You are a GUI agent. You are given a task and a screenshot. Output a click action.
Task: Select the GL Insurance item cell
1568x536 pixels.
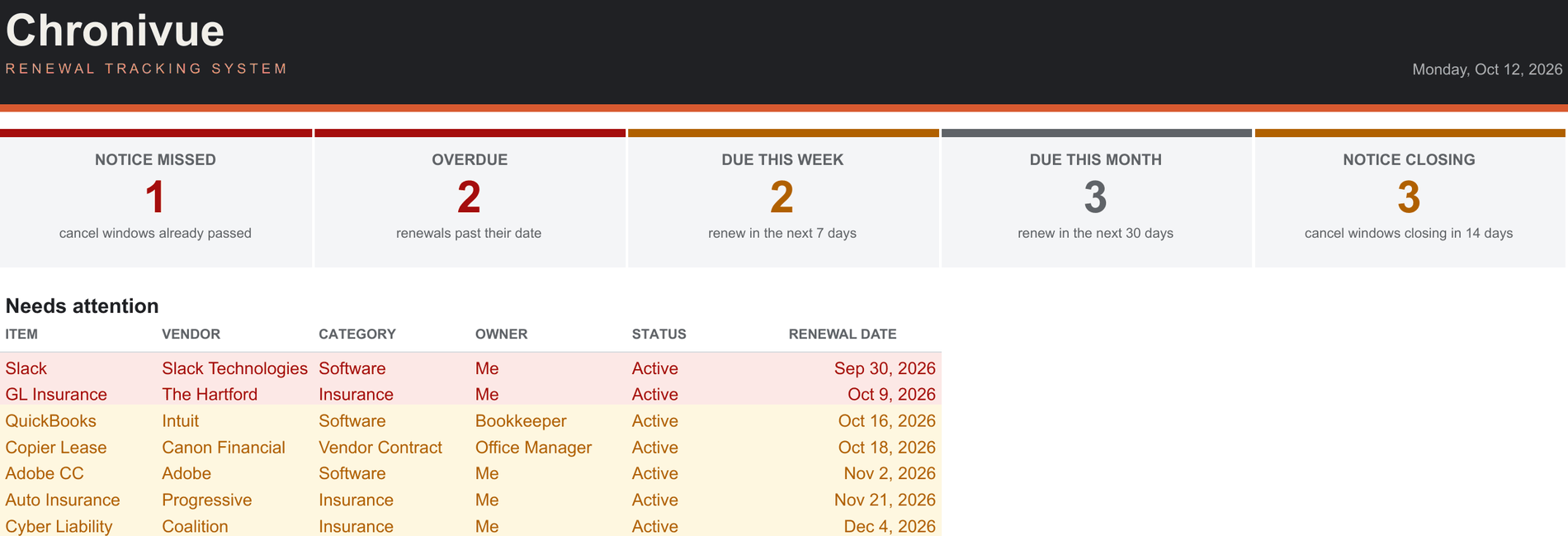click(56, 395)
